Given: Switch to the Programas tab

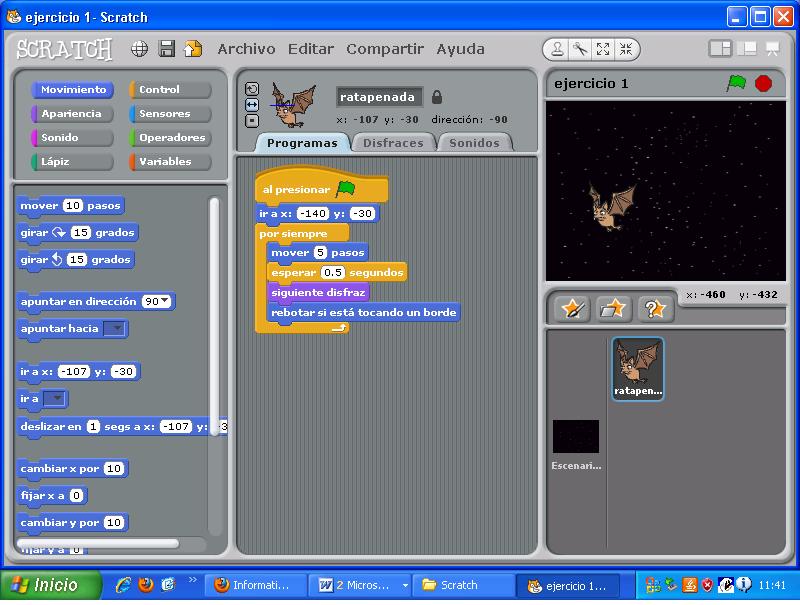Looking at the screenshot, I should click(x=302, y=143).
